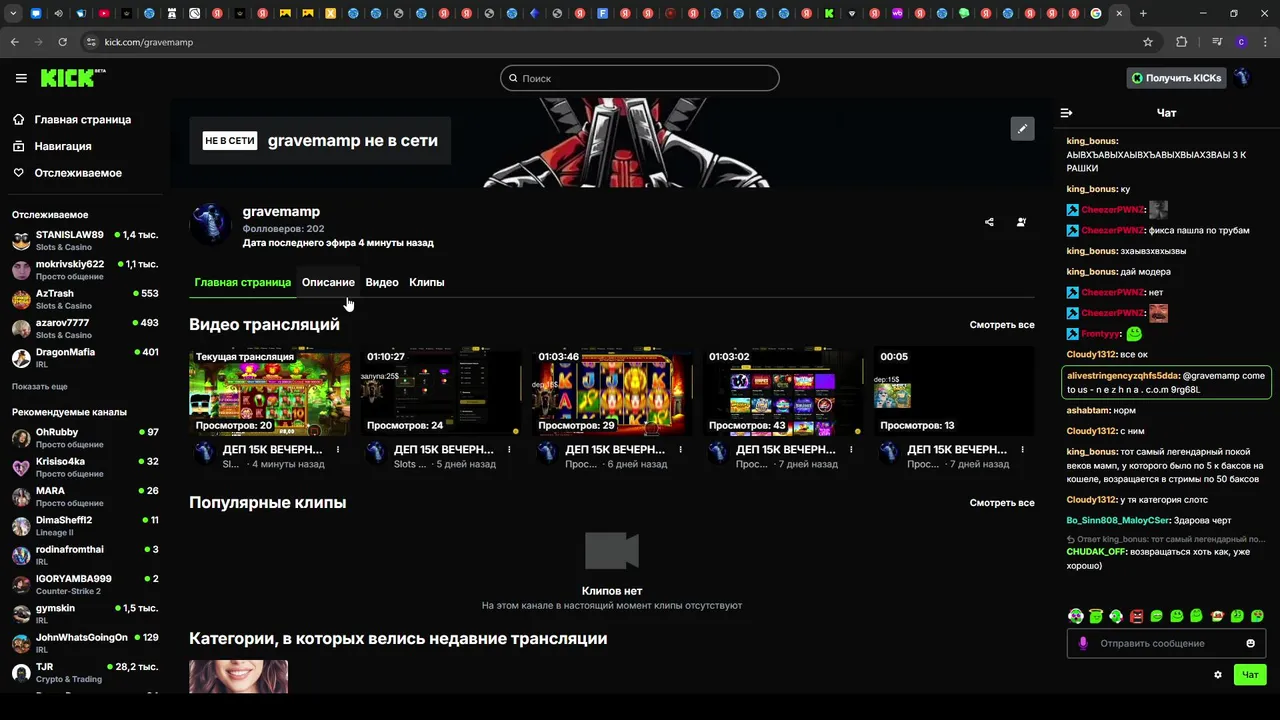Select the Главная страница channel tab
The height and width of the screenshot is (720, 1280).
(x=243, y=282)
